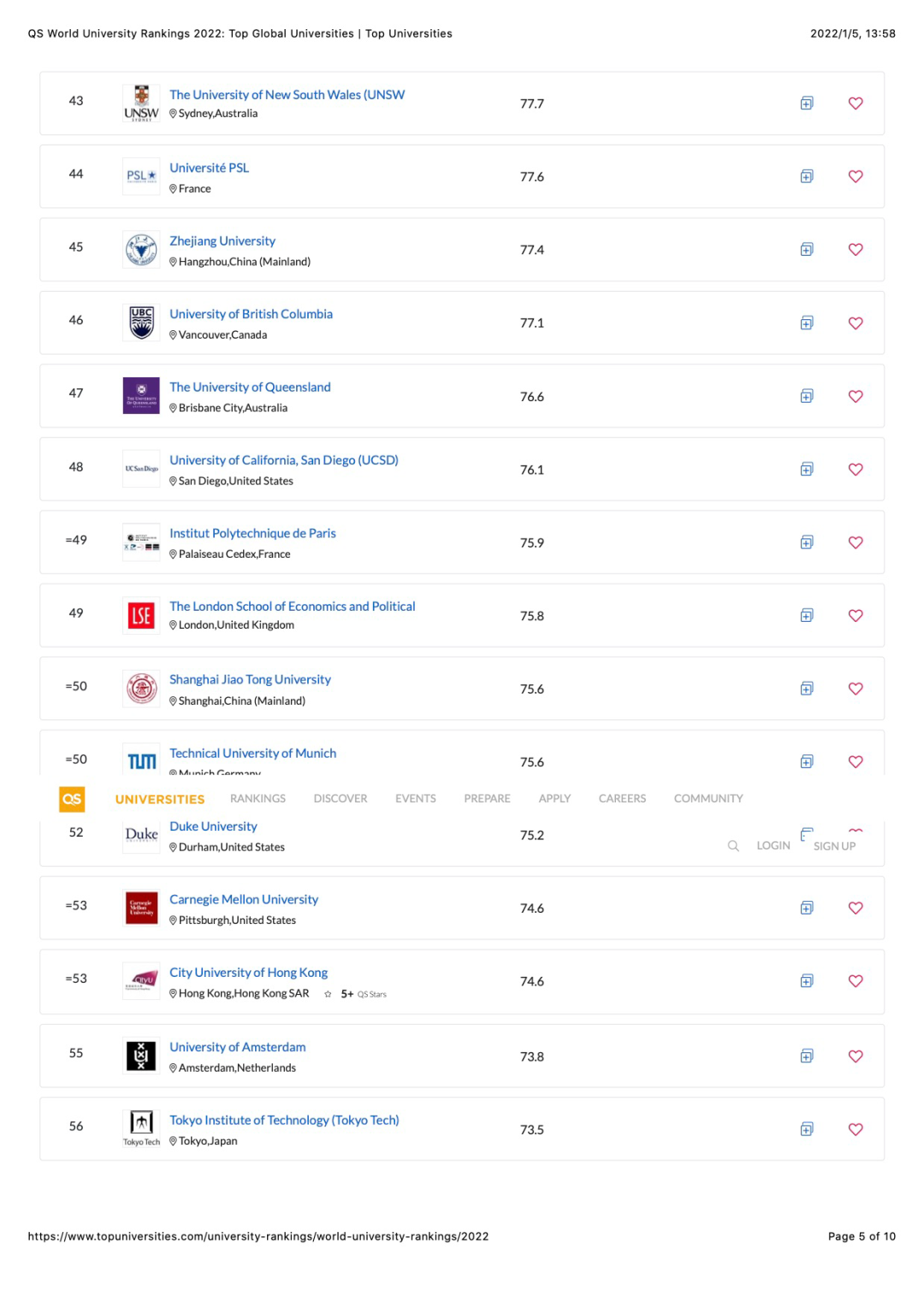
Task: Open the Université PSL profile link
Action: (209, 168)
